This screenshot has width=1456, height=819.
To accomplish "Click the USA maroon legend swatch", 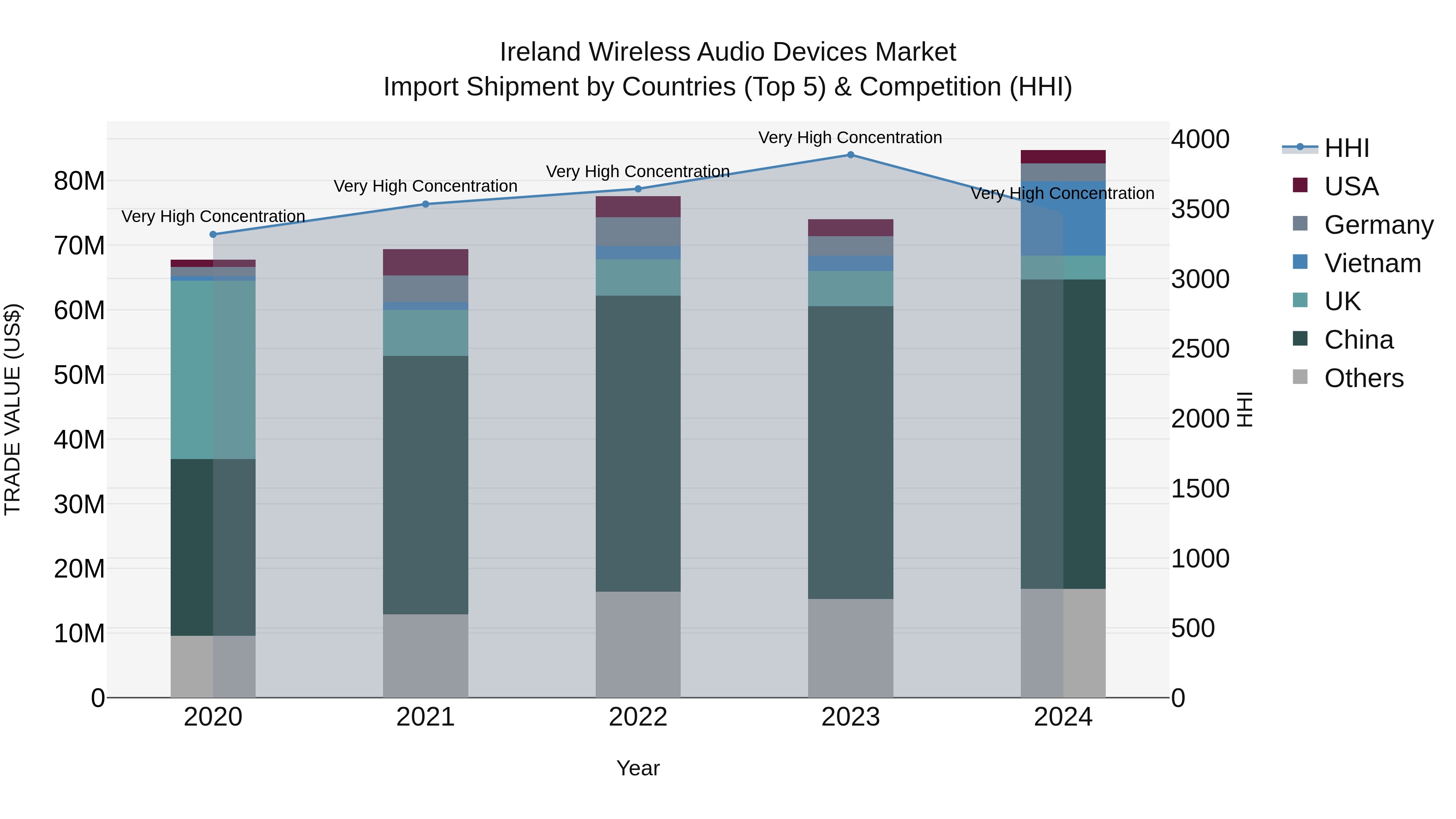I will pyautogui.click(x=1300, y=185).
